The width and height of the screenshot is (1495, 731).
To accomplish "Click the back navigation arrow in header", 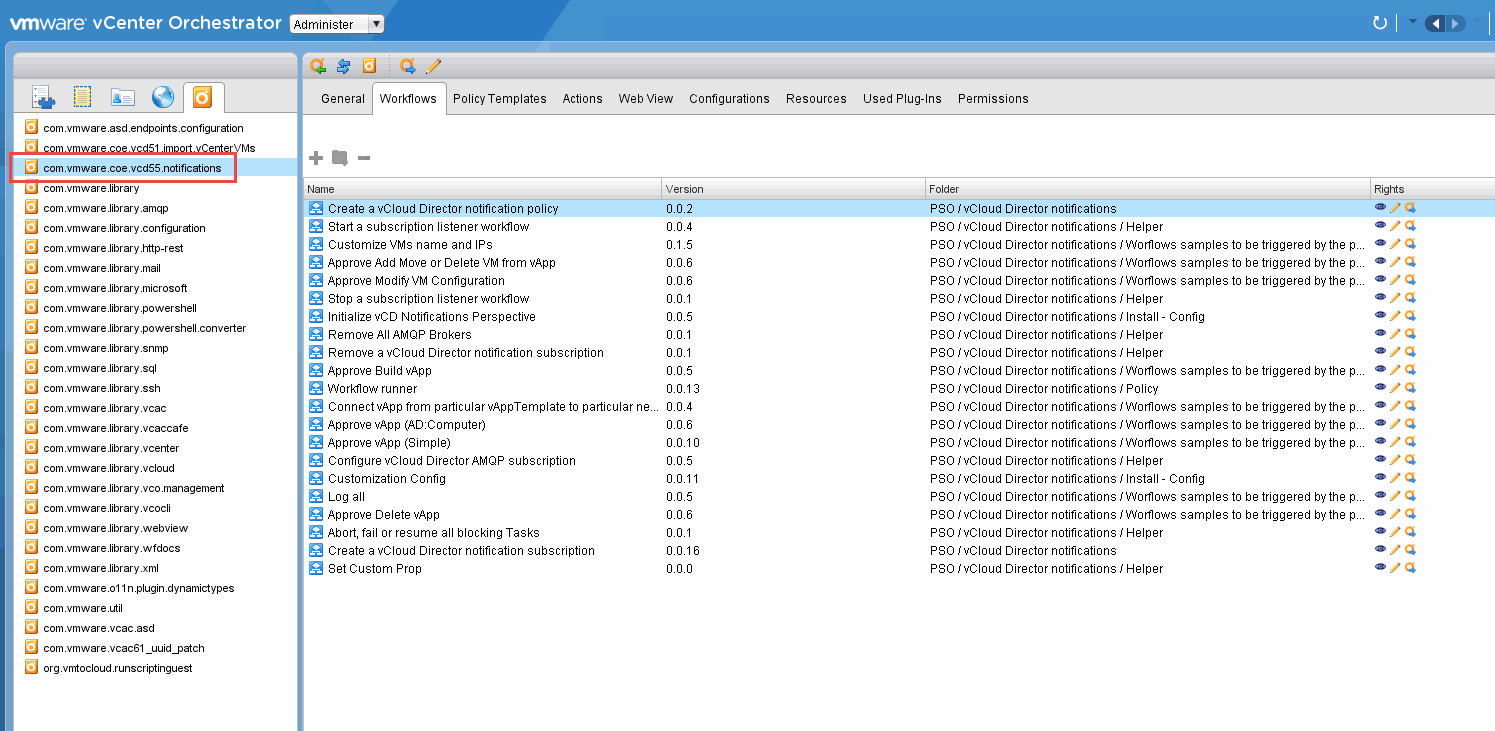I will coord(1435,23).
